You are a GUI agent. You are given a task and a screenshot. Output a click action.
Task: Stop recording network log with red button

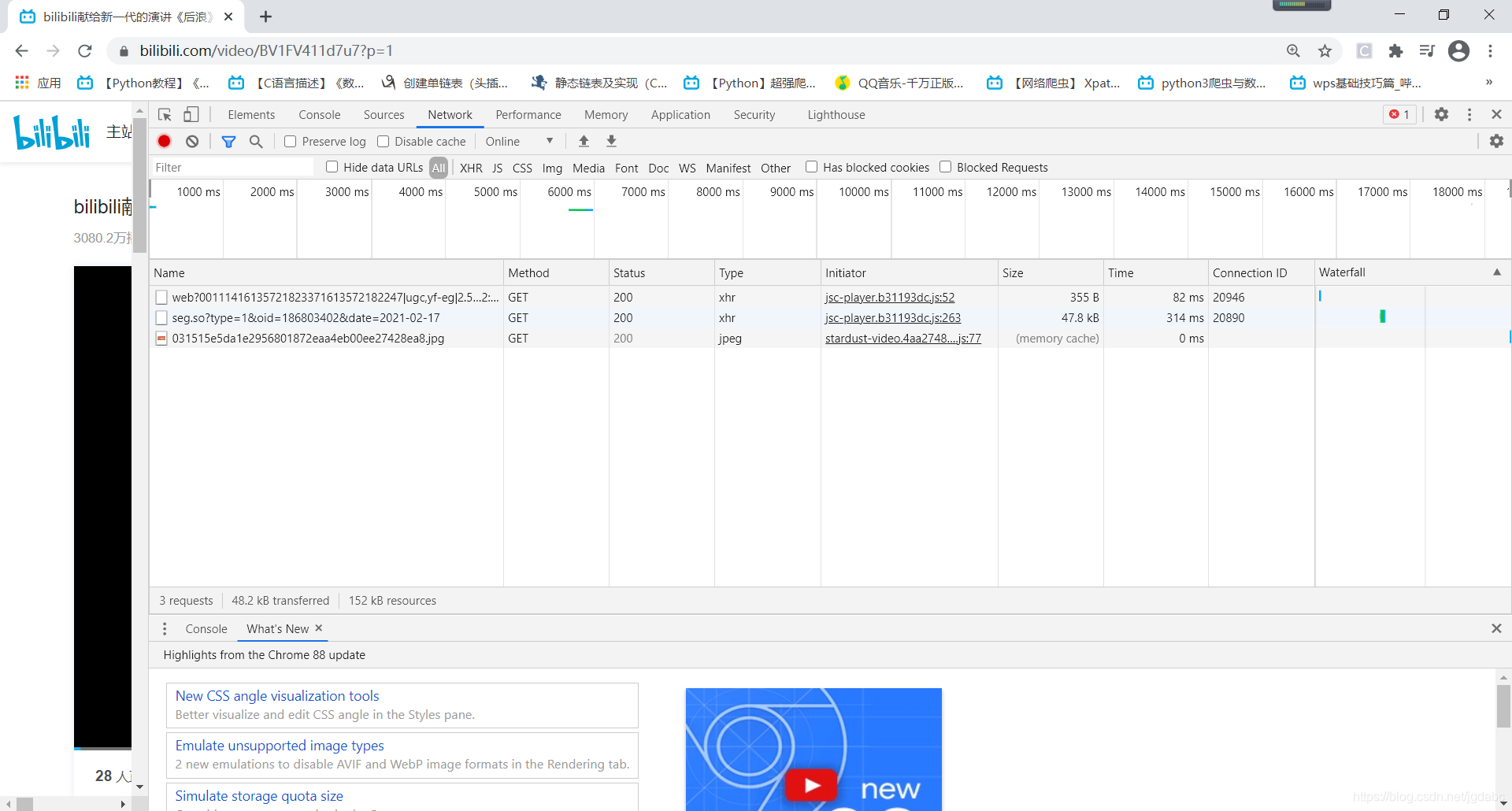164,141
